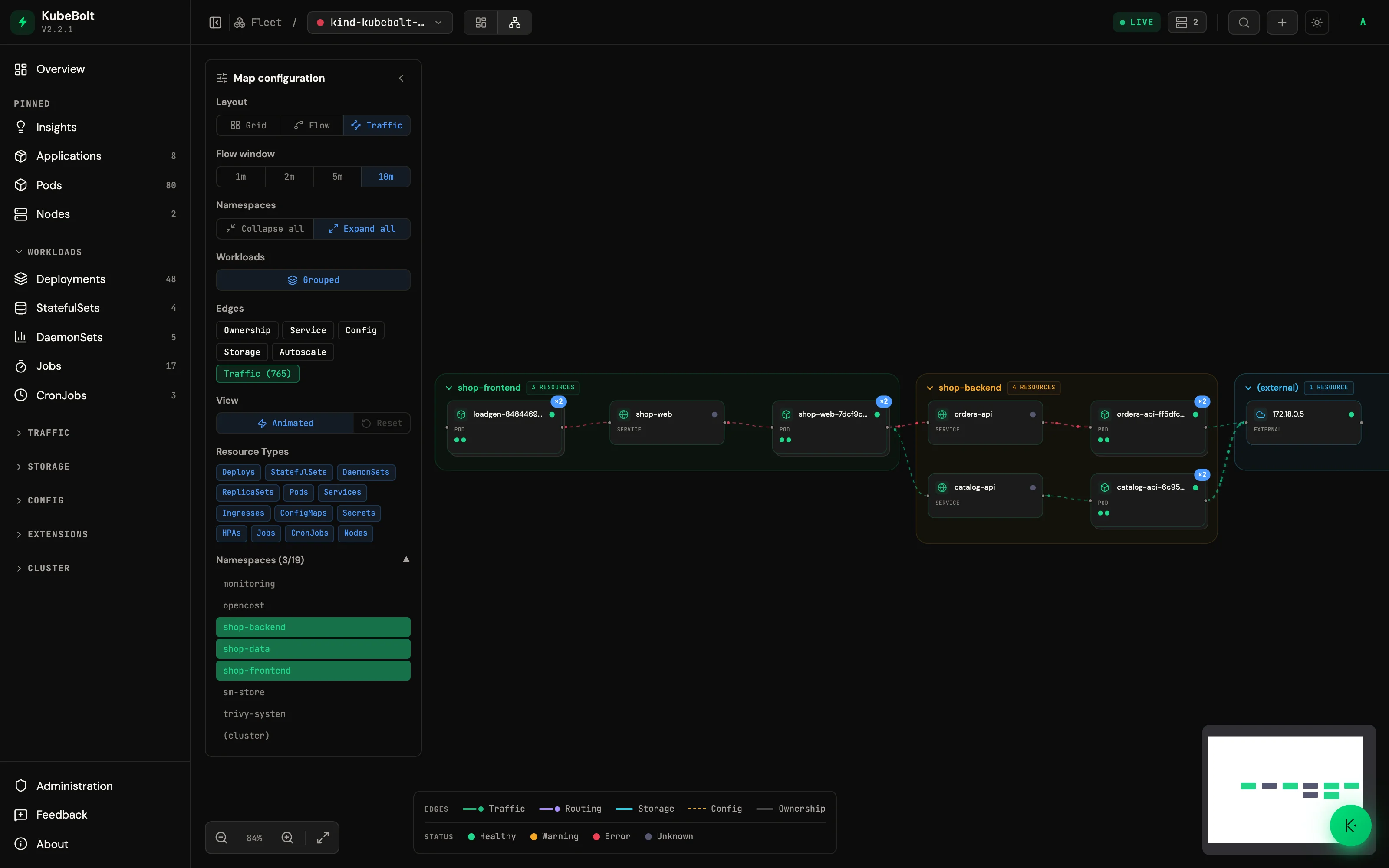
Task: Click the Collapse all button
Action: tap(265, 228)
